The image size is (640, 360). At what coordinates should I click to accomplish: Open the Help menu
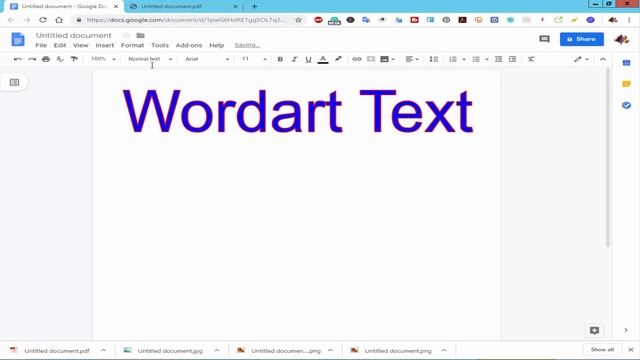click(217, 45)
